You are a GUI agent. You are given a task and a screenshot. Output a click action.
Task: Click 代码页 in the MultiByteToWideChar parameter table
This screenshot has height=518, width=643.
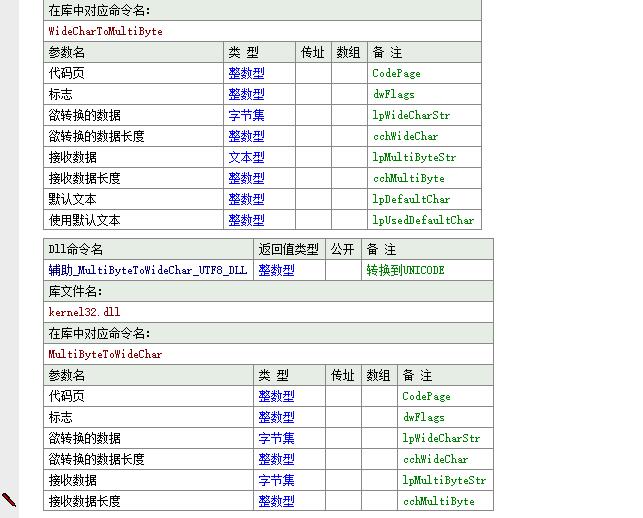66,396
